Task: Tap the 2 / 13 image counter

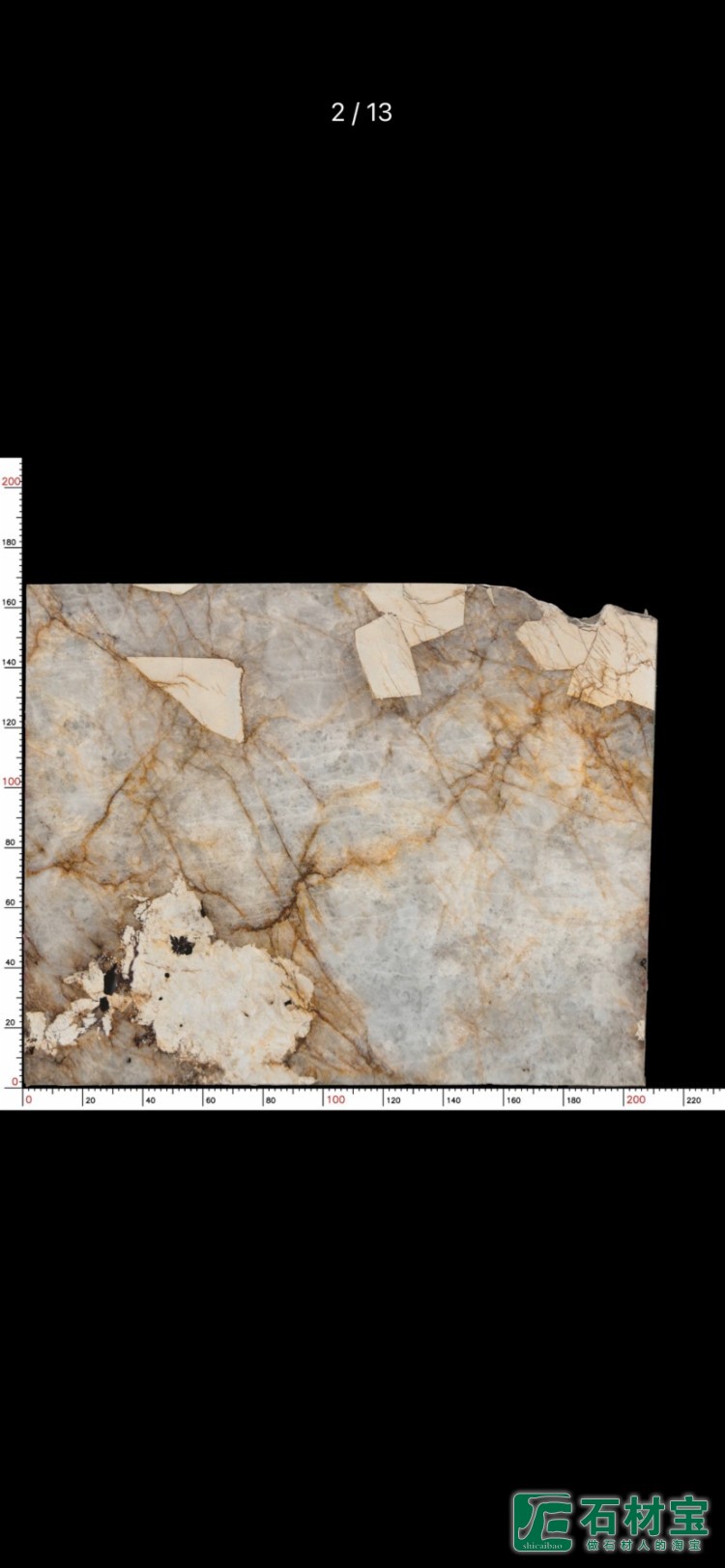Action: (362, 112)
